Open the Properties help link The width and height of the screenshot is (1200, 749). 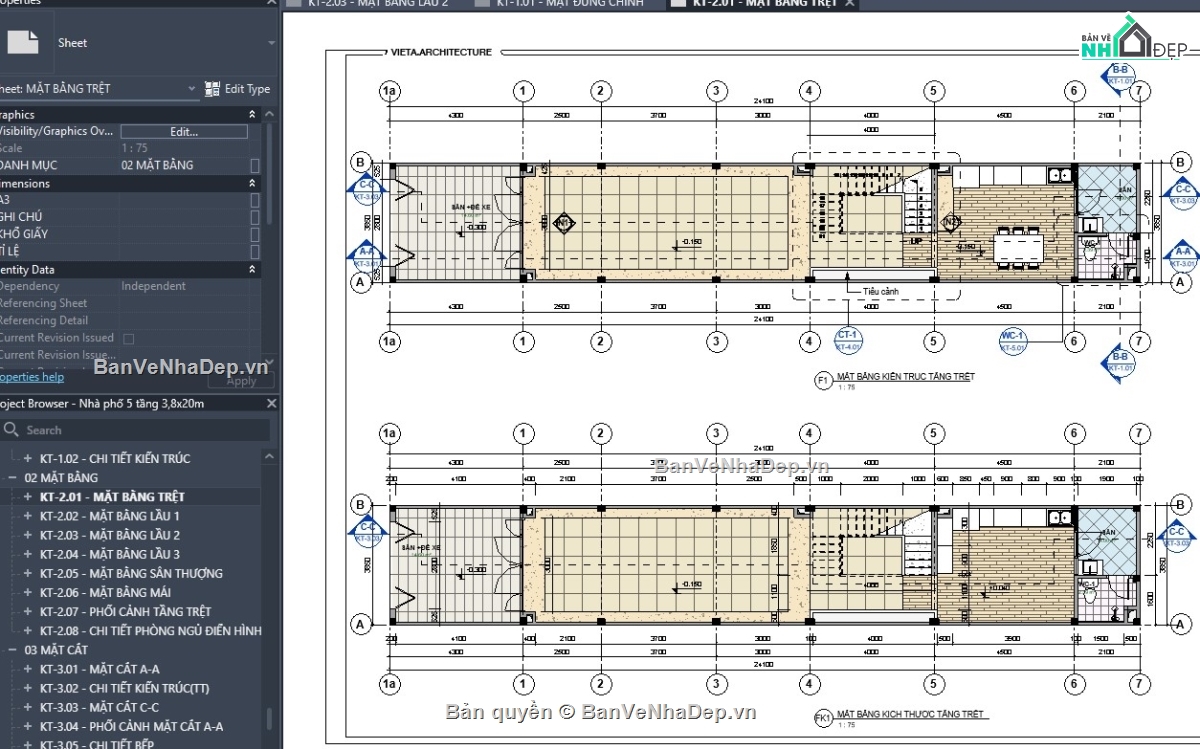[32, 377]
